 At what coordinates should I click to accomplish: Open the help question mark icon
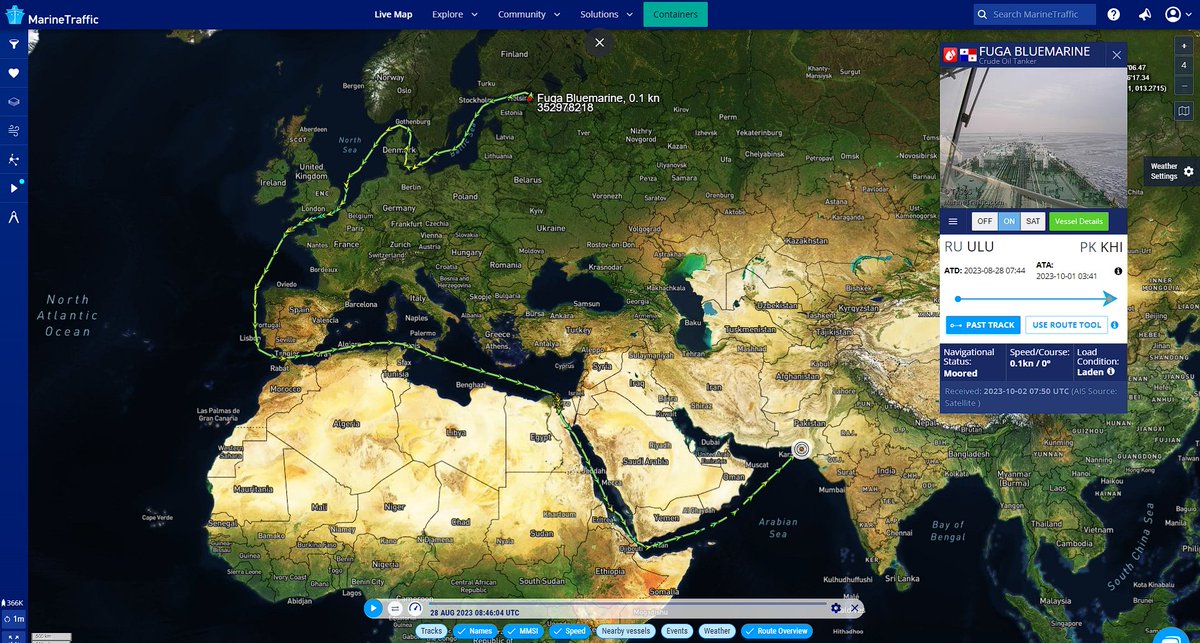[1114, 14]
